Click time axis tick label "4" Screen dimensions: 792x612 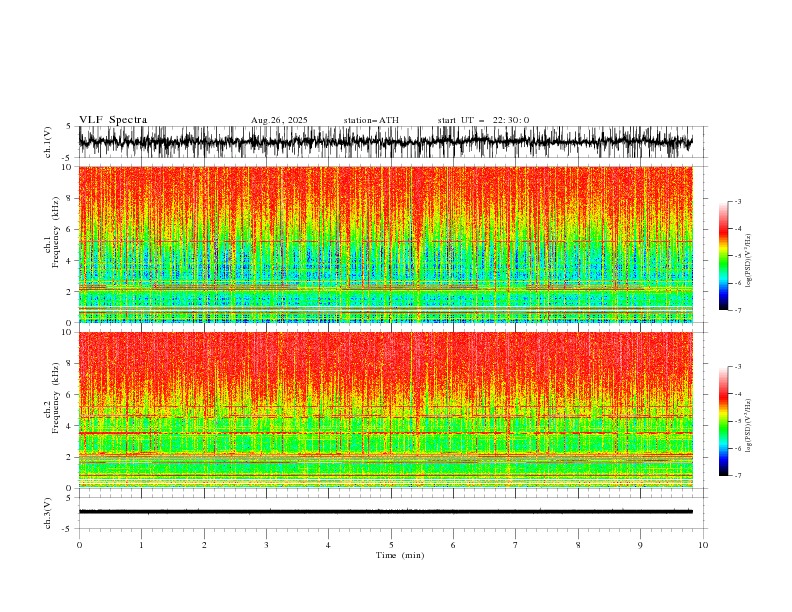(x=328, y=545)
